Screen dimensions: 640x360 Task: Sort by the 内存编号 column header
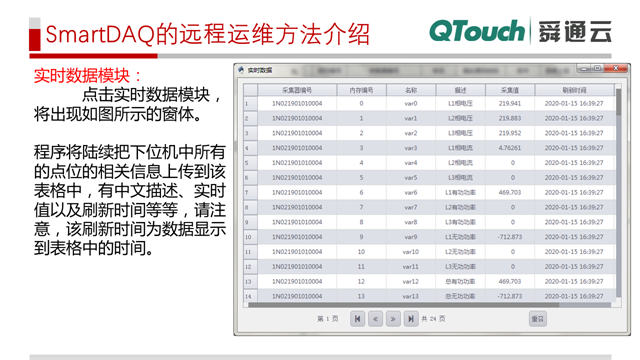pyautogui.click(x=361, y=90)
